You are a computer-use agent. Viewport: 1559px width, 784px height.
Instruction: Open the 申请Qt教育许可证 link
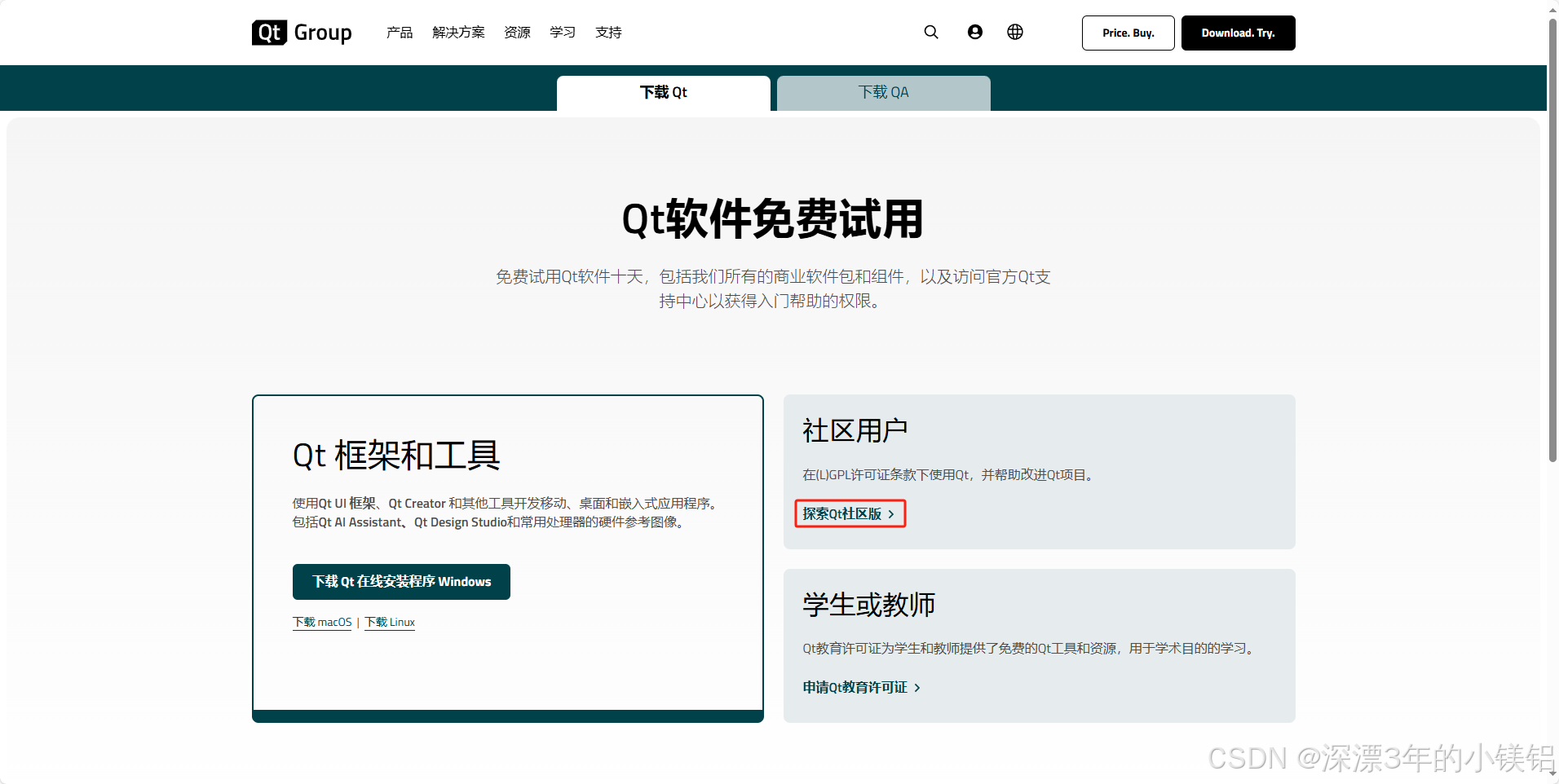pyautogui.click(x=855, y=688)
